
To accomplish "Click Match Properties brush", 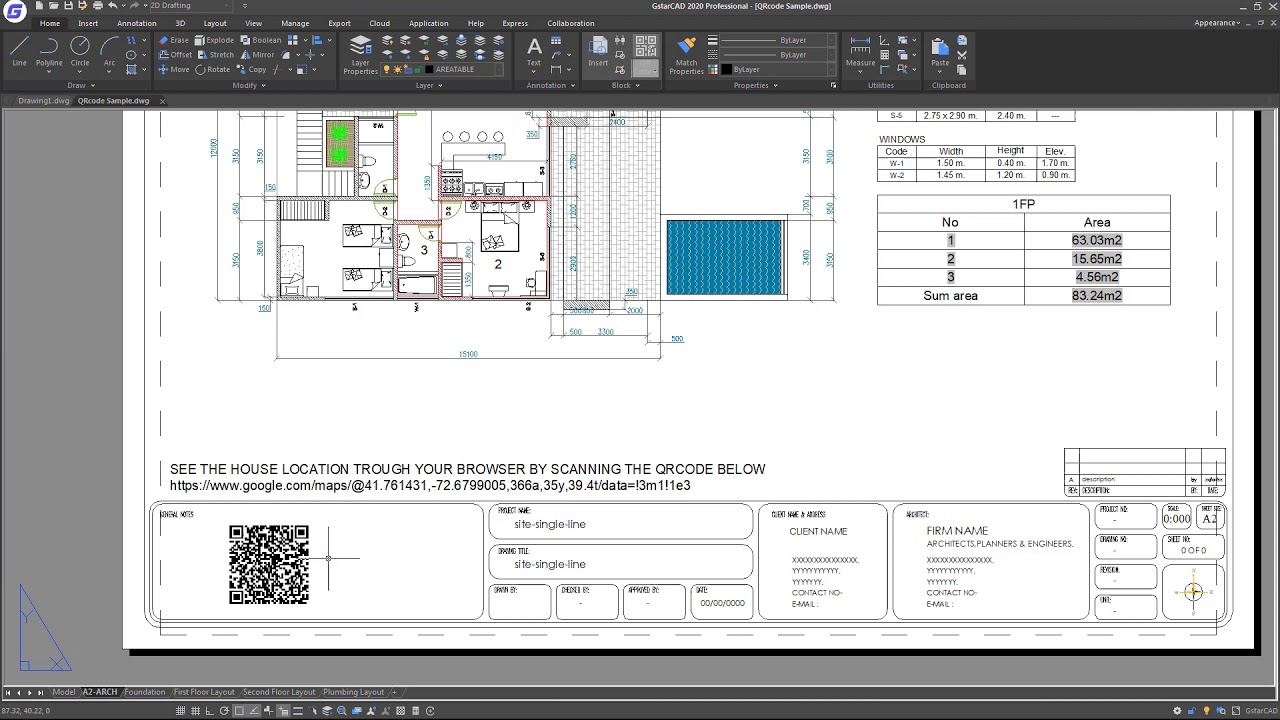I will [686, 55].
